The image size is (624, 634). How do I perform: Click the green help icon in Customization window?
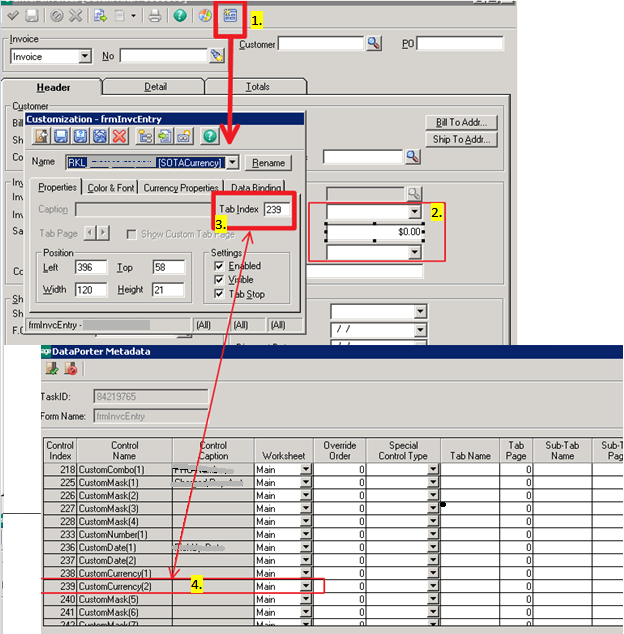(210, 136)
